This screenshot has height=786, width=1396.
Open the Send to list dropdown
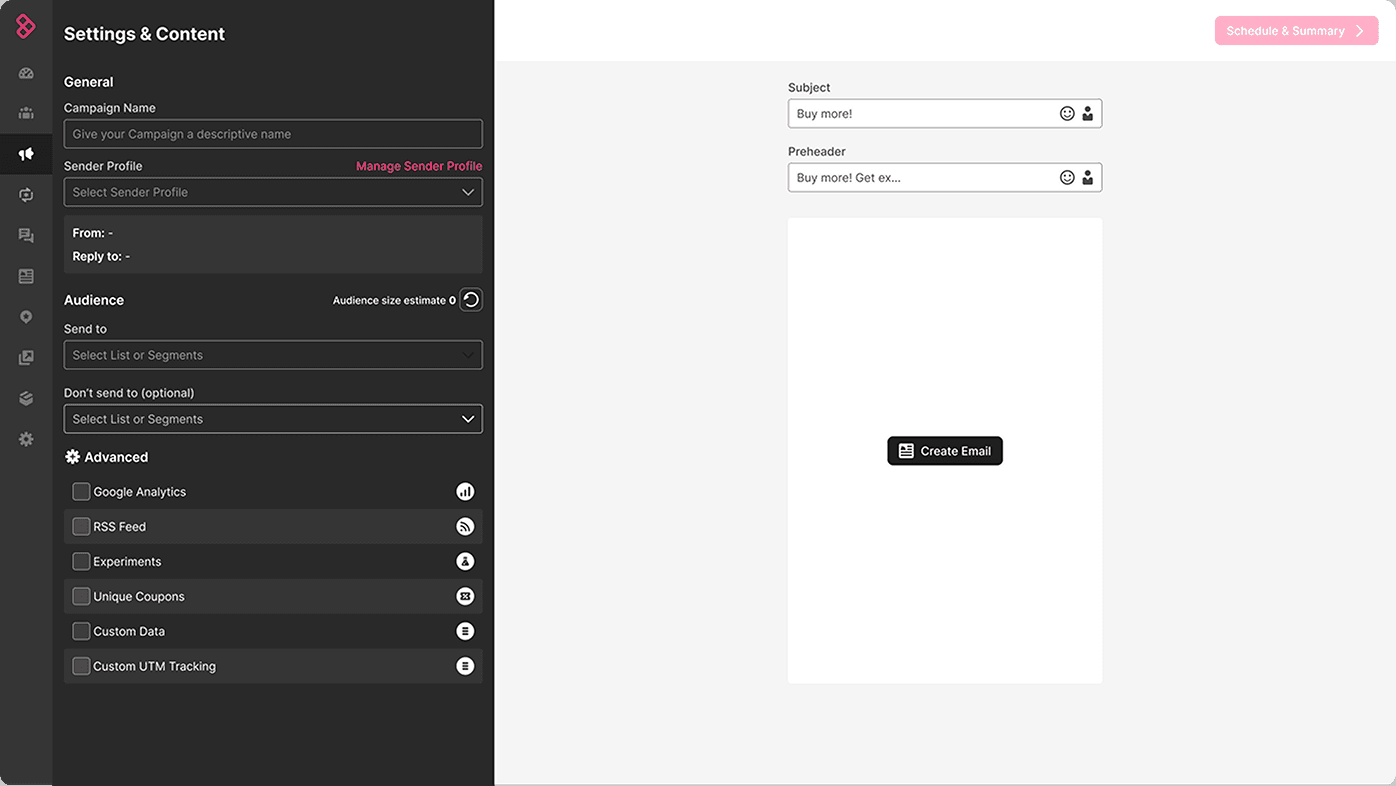273,355
